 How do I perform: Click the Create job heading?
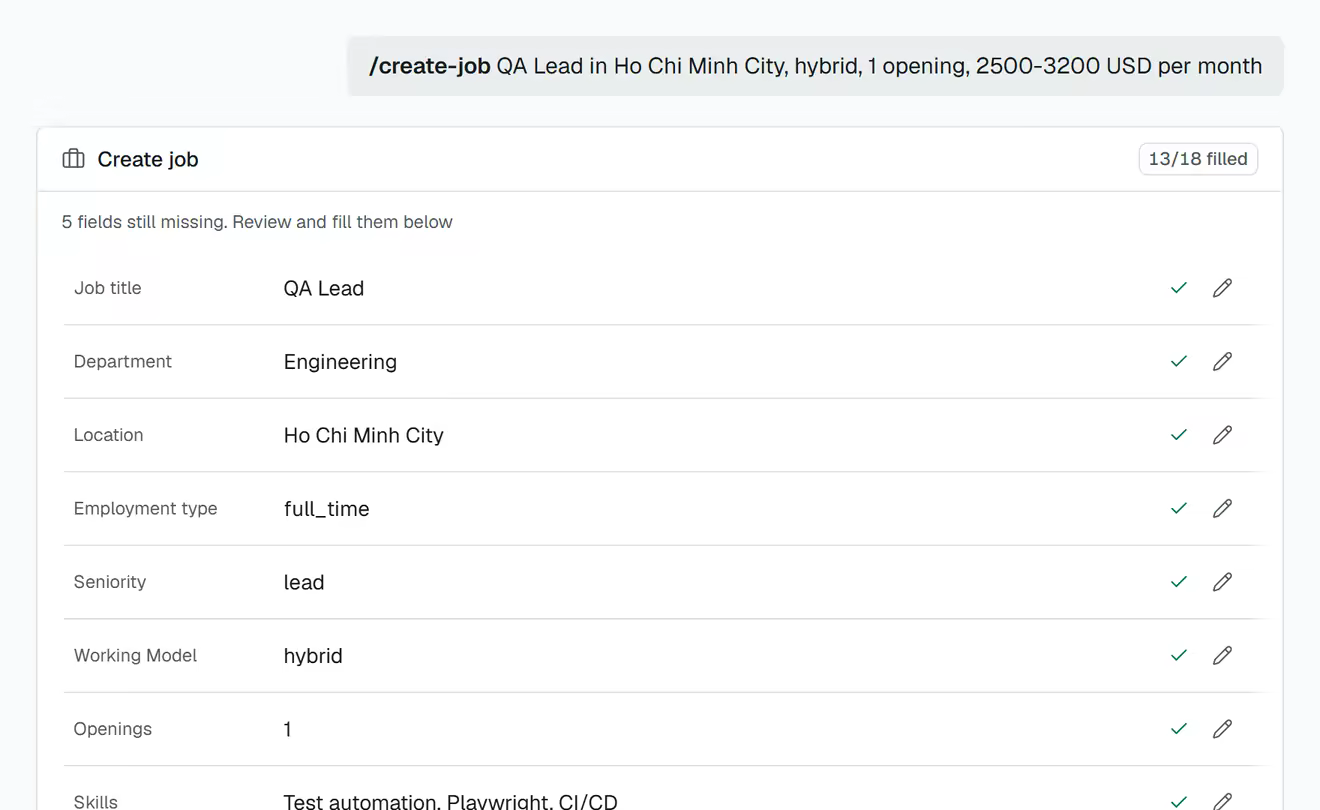(x=148, y=159)
